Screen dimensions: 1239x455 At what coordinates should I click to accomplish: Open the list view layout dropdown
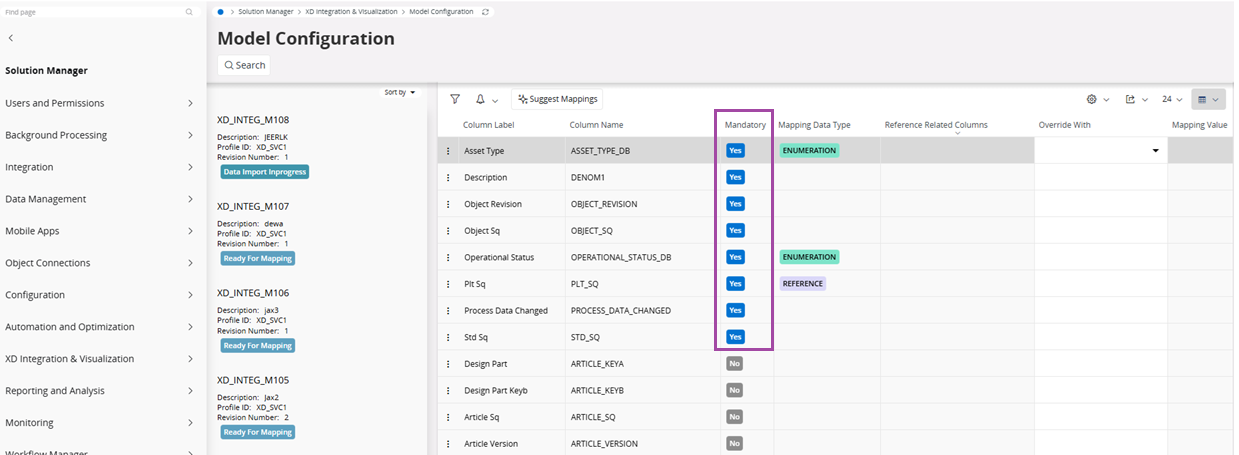click(x=1208, y=99)
